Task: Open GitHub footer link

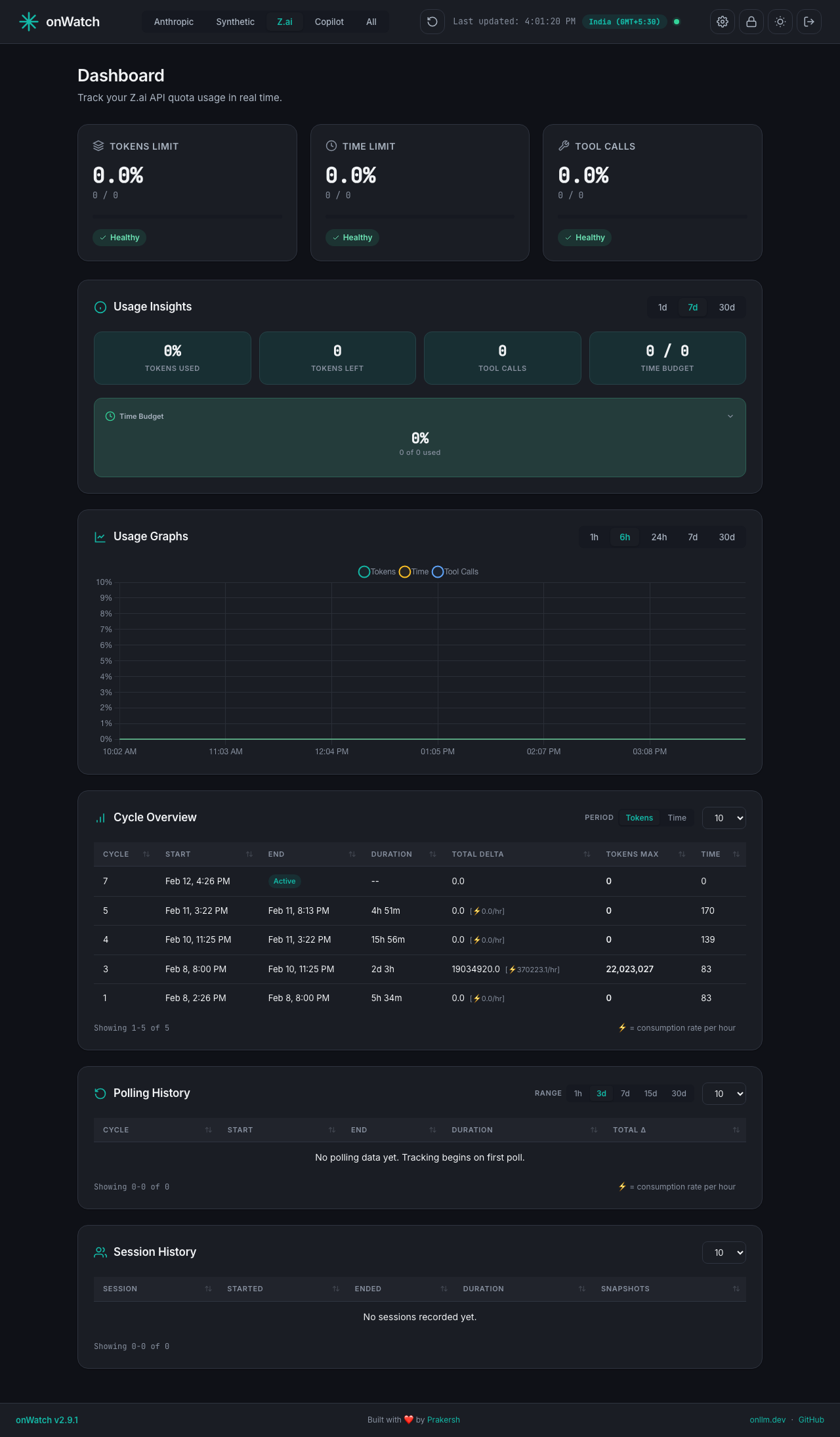Action: coord(811,1419)
